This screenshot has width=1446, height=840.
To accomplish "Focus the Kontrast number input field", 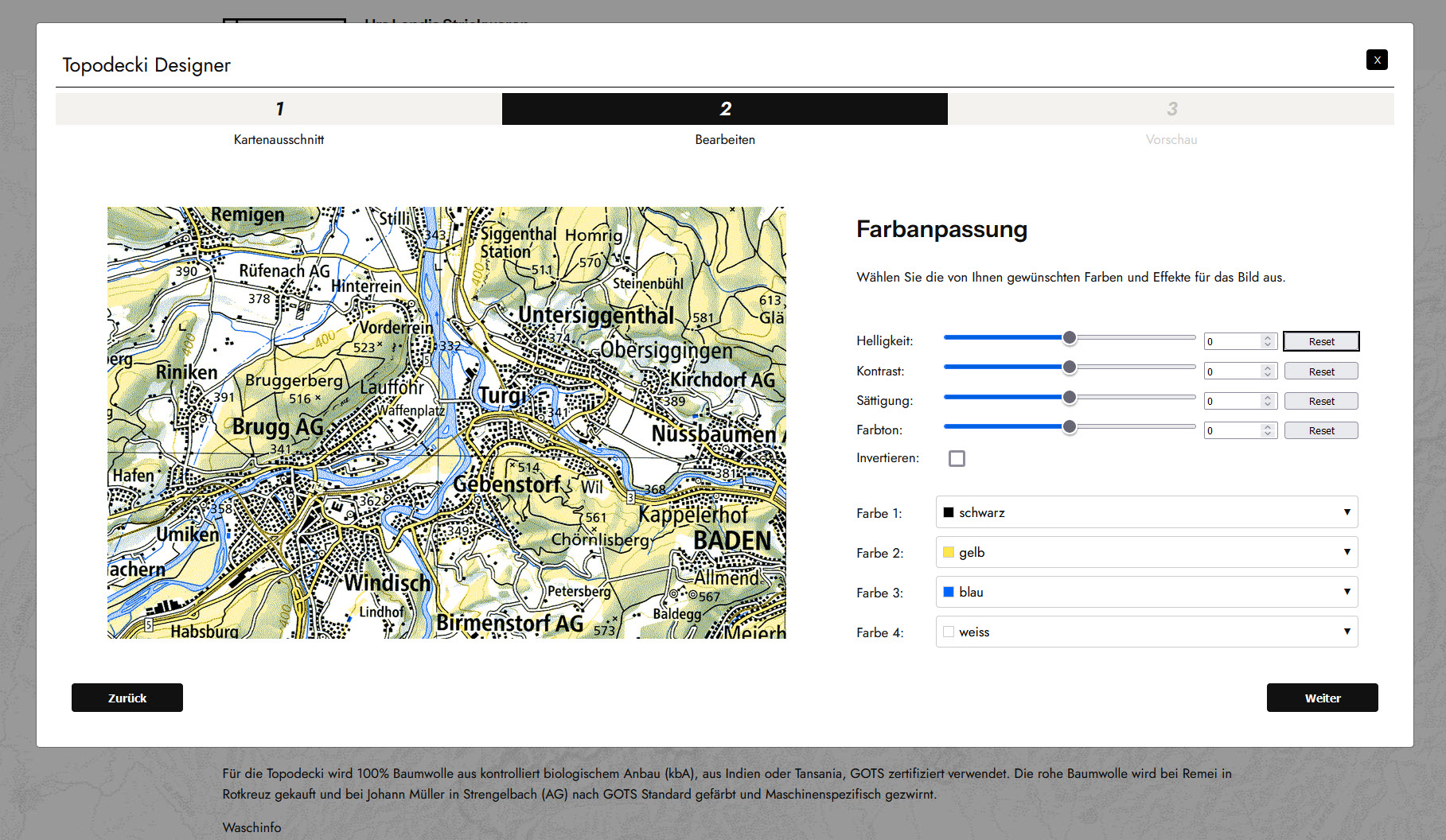I will (x=1232, y=371).
